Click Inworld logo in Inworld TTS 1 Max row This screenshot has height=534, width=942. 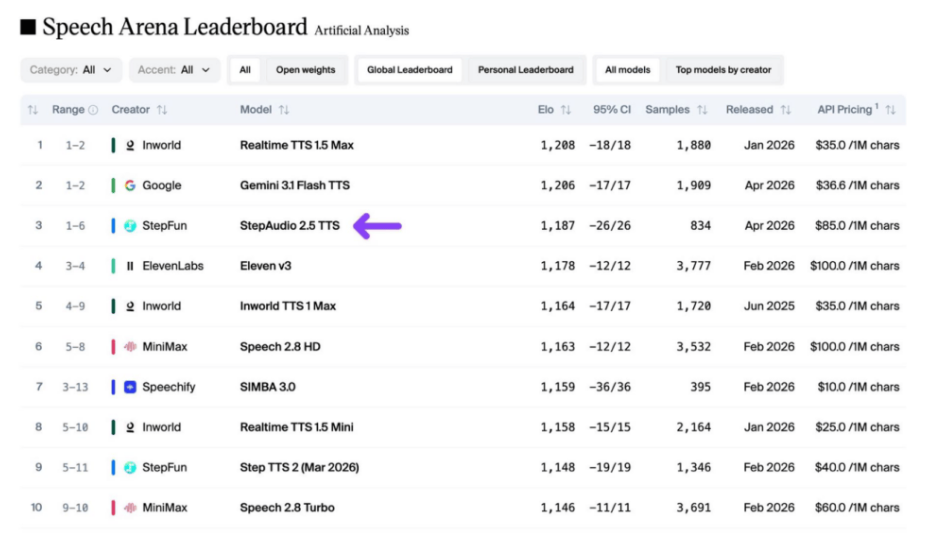point(130,306)
